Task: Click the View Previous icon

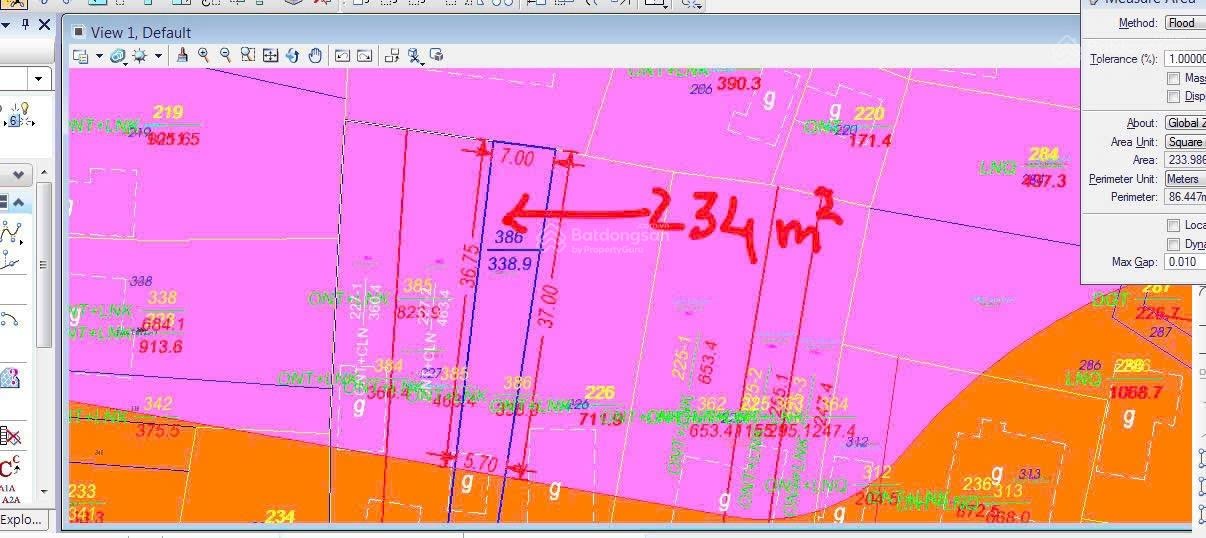Action: tap(342, 56)
